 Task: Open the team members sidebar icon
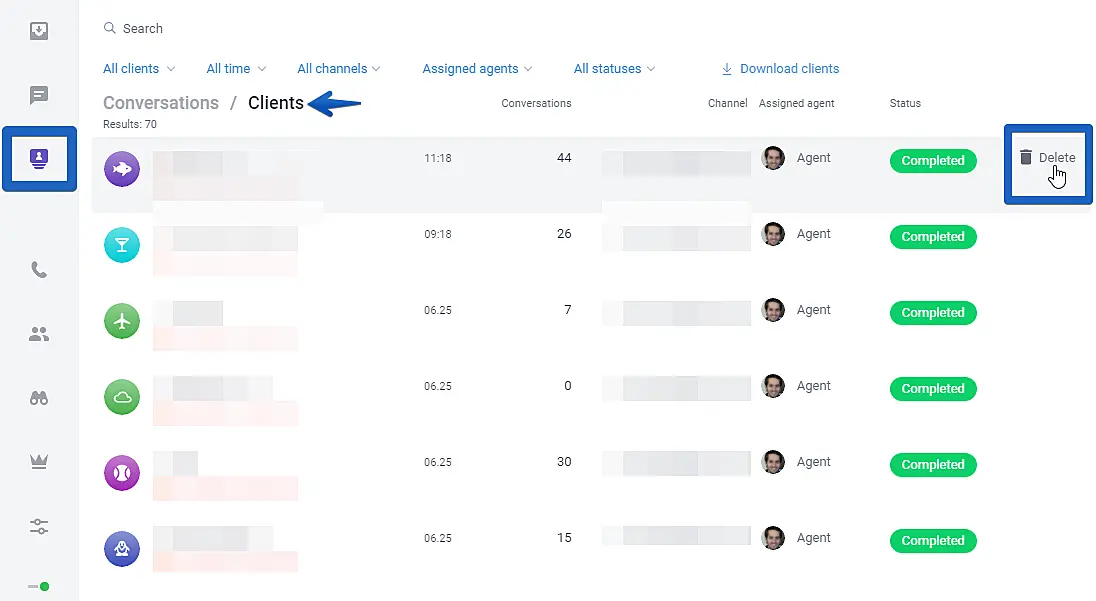(39, 335)
